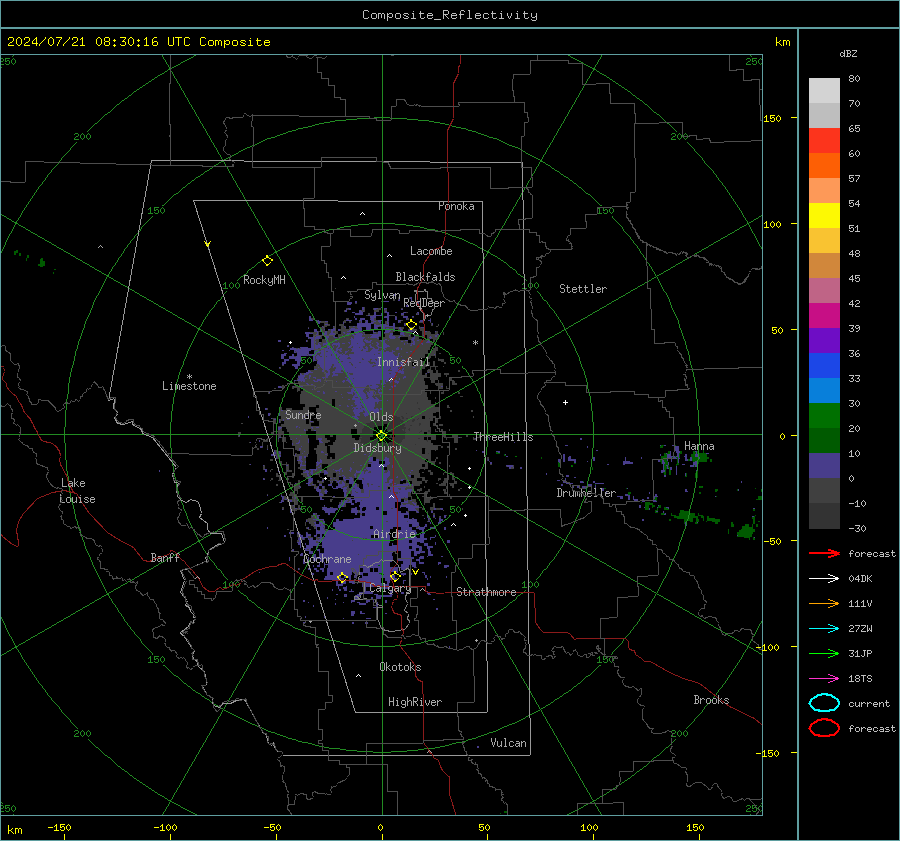Select the purple 10 dBZ color swatch
This screenshot has width=900, height=841.
[824, 466]
